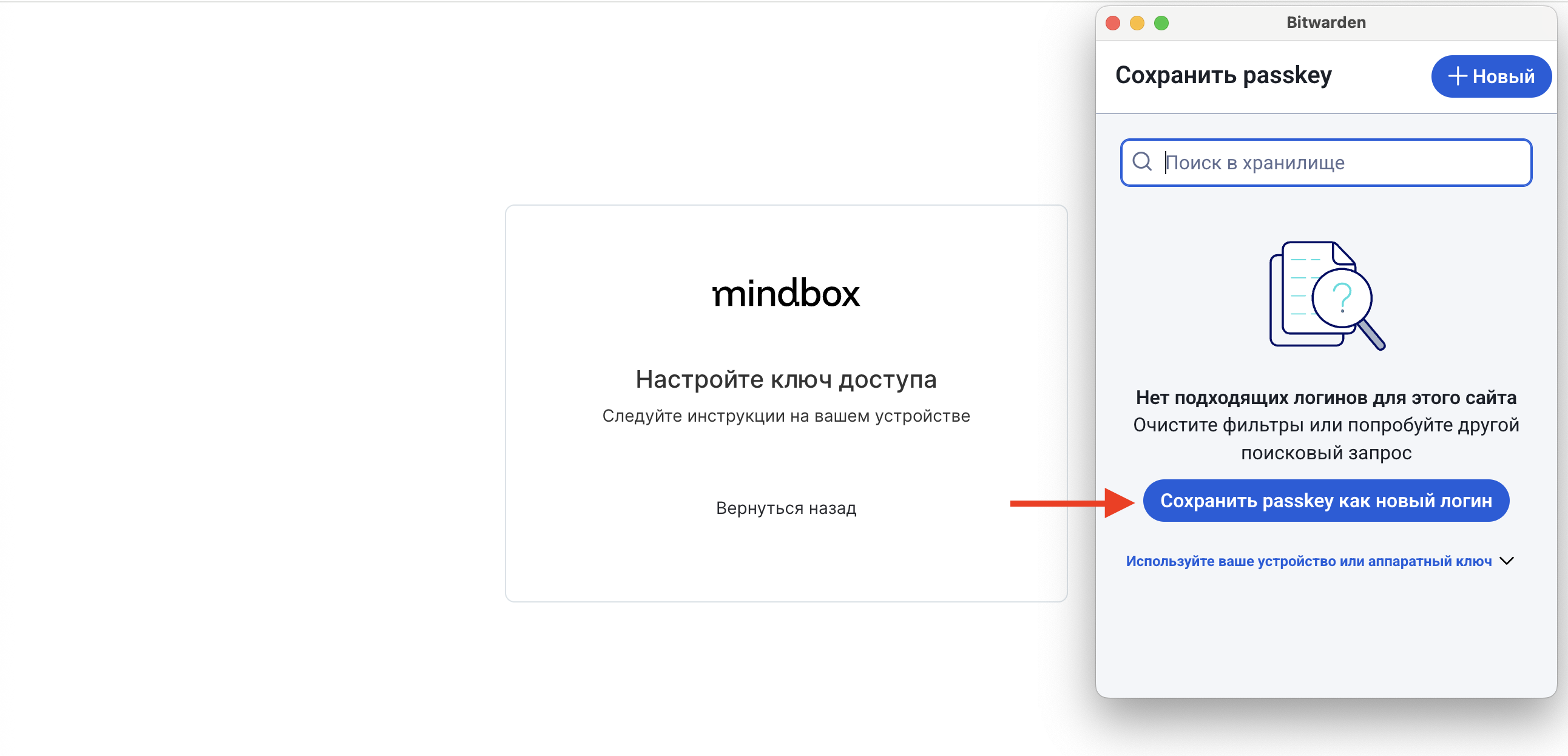
Task: Click the mindbox logo
Action: pyautogui.click(x=786, y=294)
